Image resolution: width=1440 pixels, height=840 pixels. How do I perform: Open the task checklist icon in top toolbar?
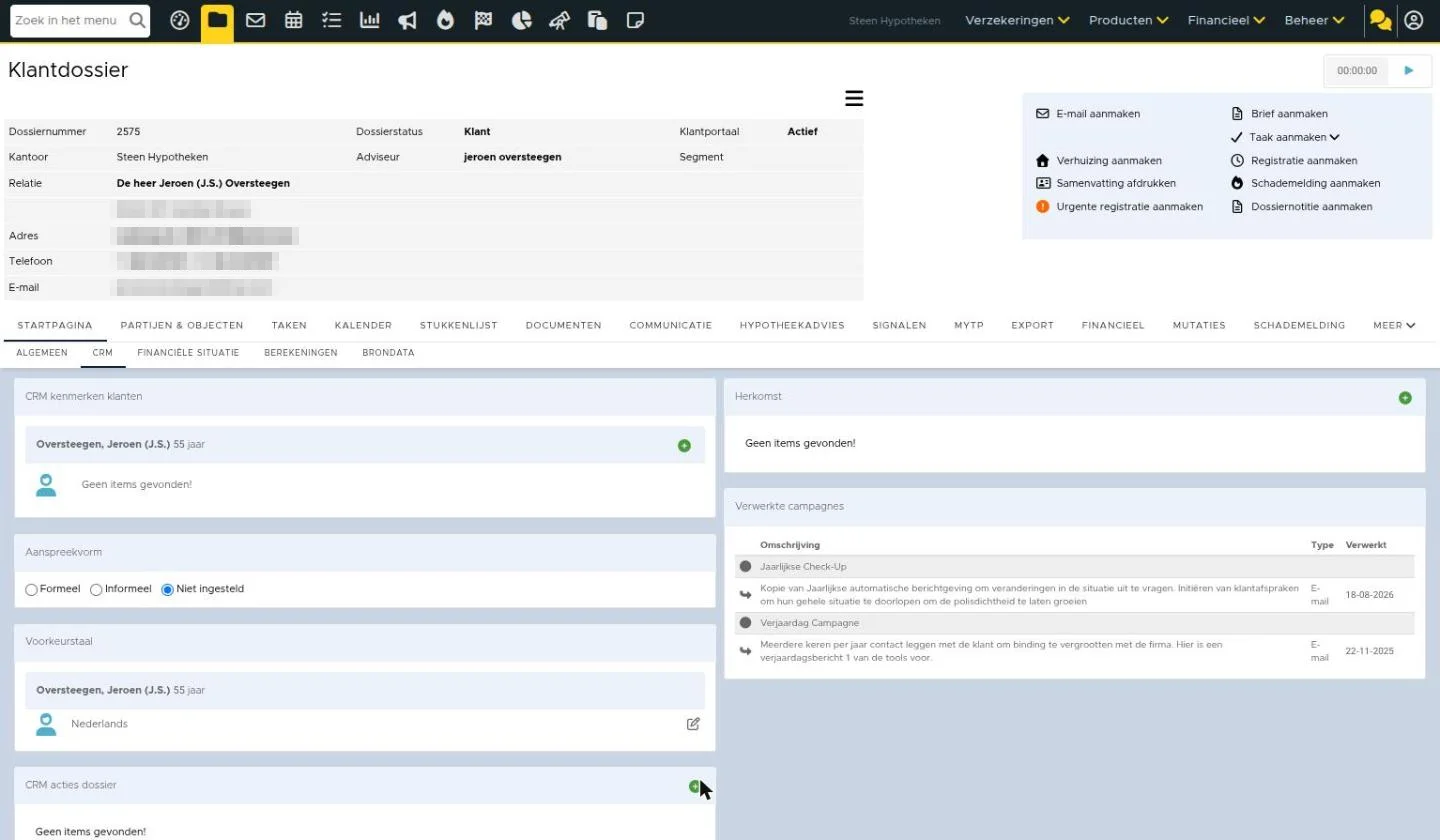point(331,20)
